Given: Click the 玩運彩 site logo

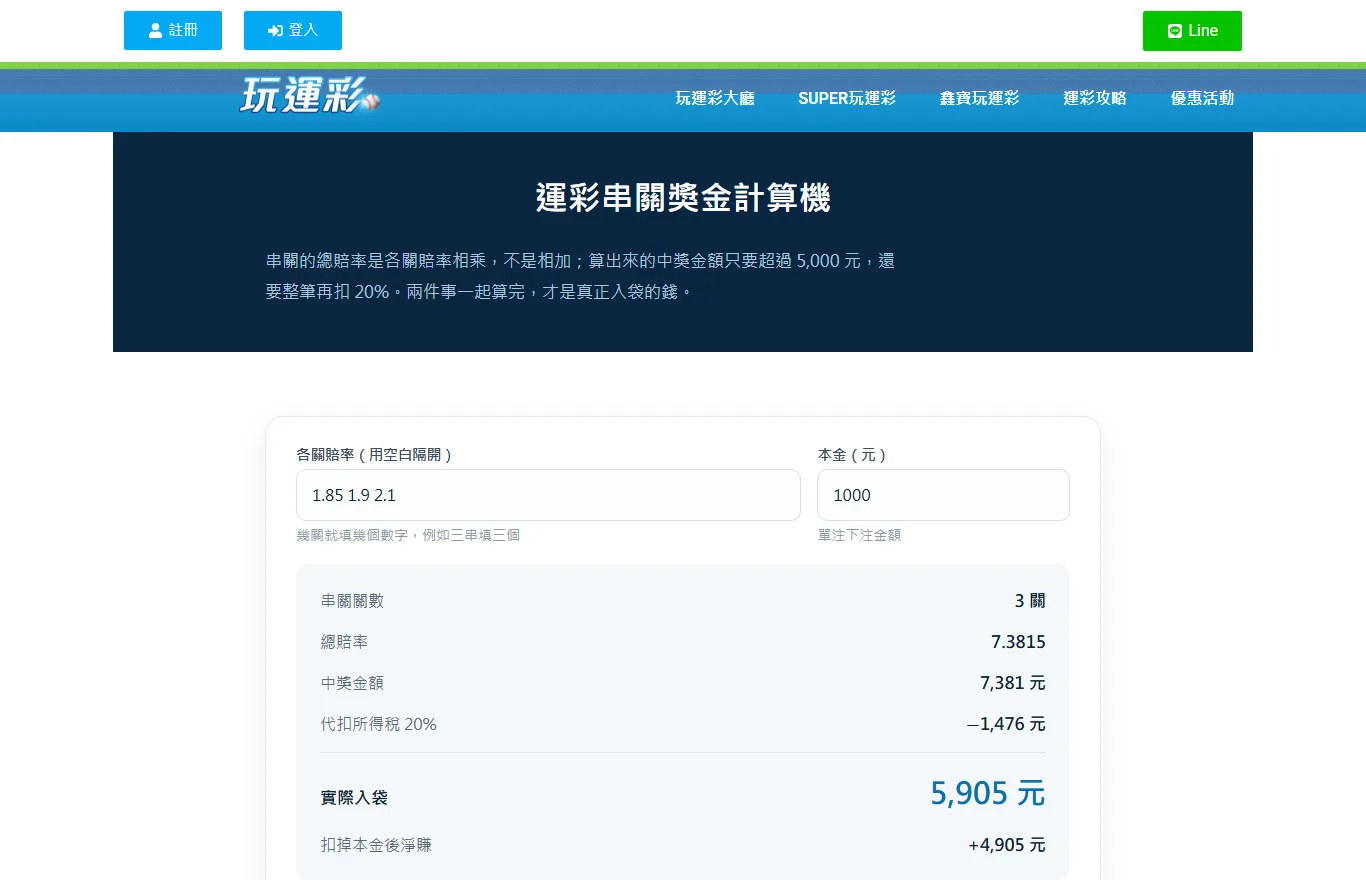Looking at the screenshot, I should click(x=310, y=95).
